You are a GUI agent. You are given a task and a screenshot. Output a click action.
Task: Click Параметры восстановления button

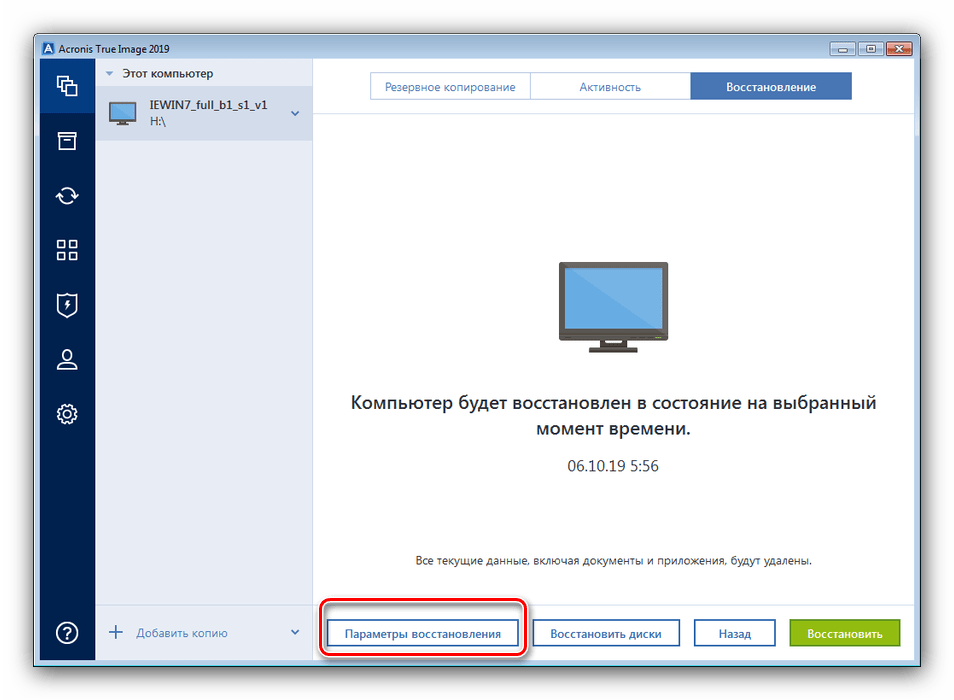point(423,633)
